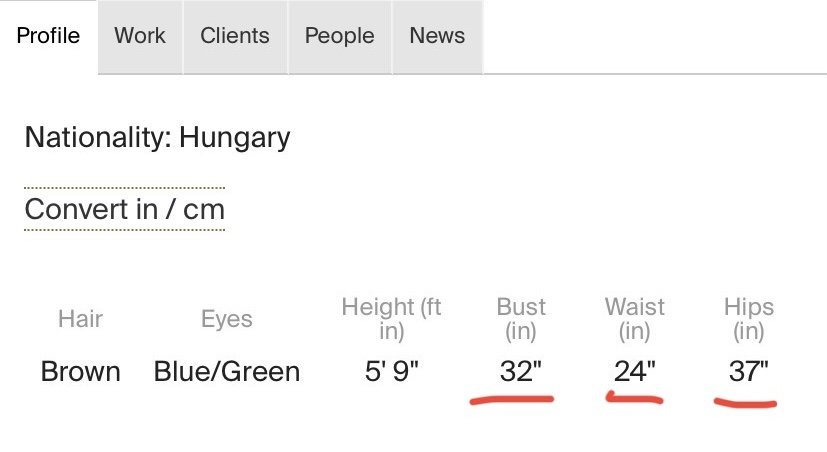Viewport: 827px width, 452px height.
Task: Click the Nationality: Hungary text
Action: (x=157, y=137)
